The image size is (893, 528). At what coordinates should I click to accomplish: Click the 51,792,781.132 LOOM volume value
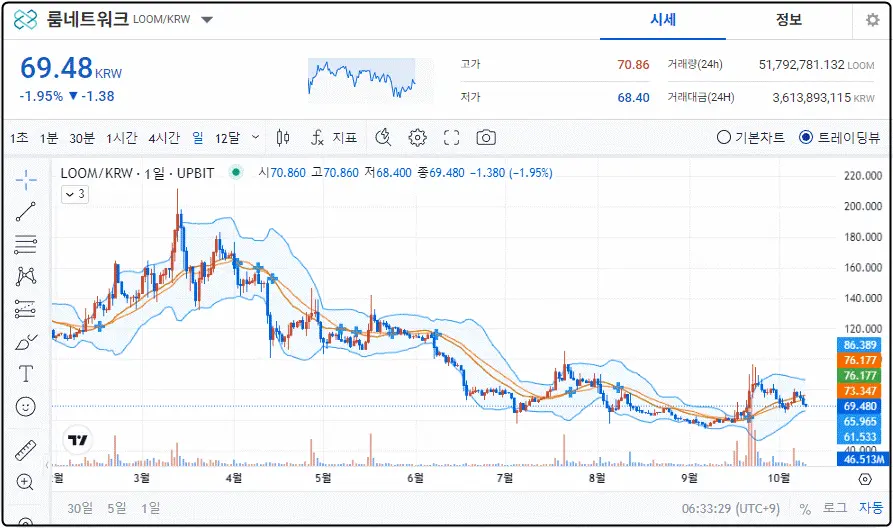click(816, 65)
